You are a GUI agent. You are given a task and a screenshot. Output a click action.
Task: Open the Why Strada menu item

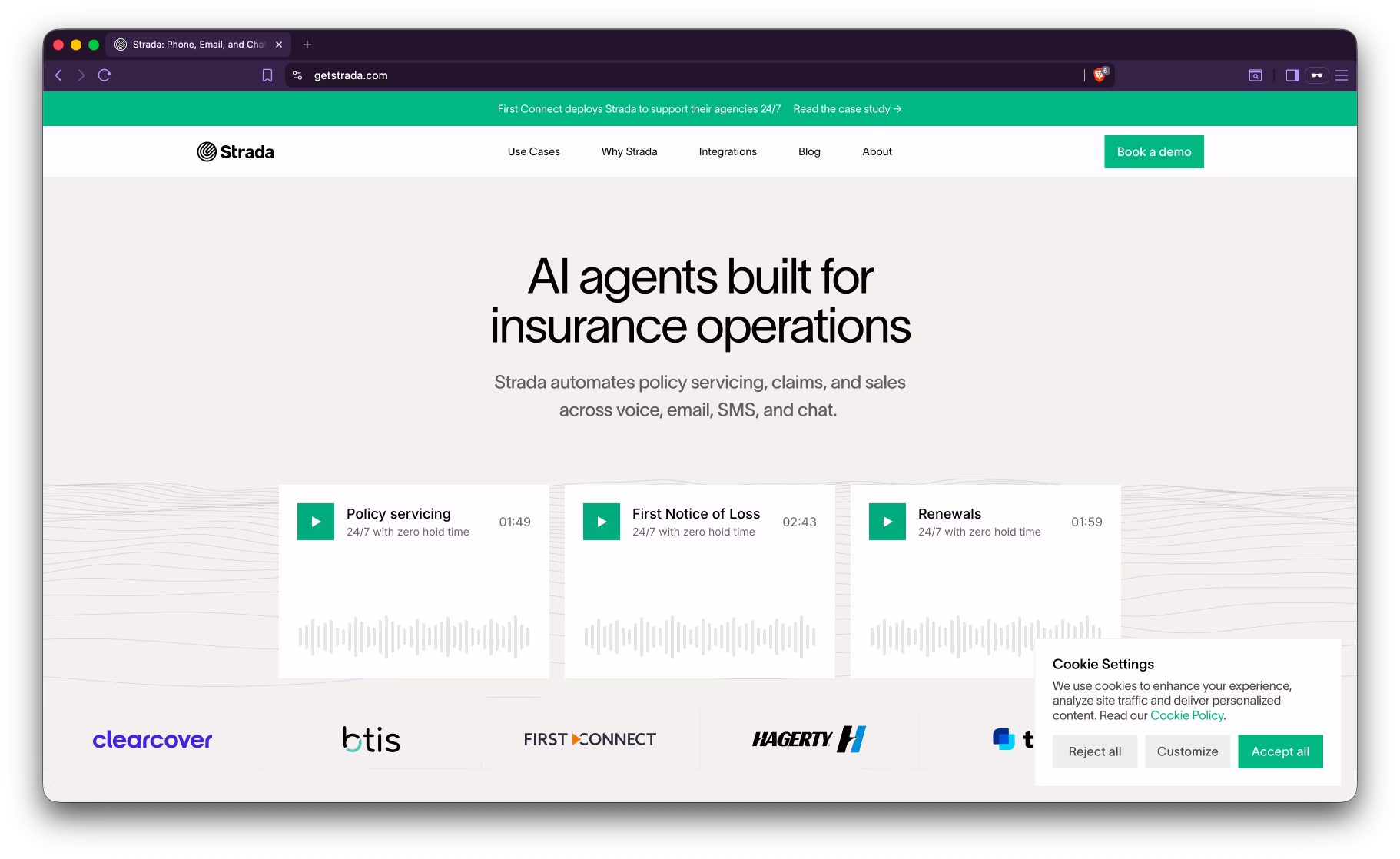click(x=629, y=151)
